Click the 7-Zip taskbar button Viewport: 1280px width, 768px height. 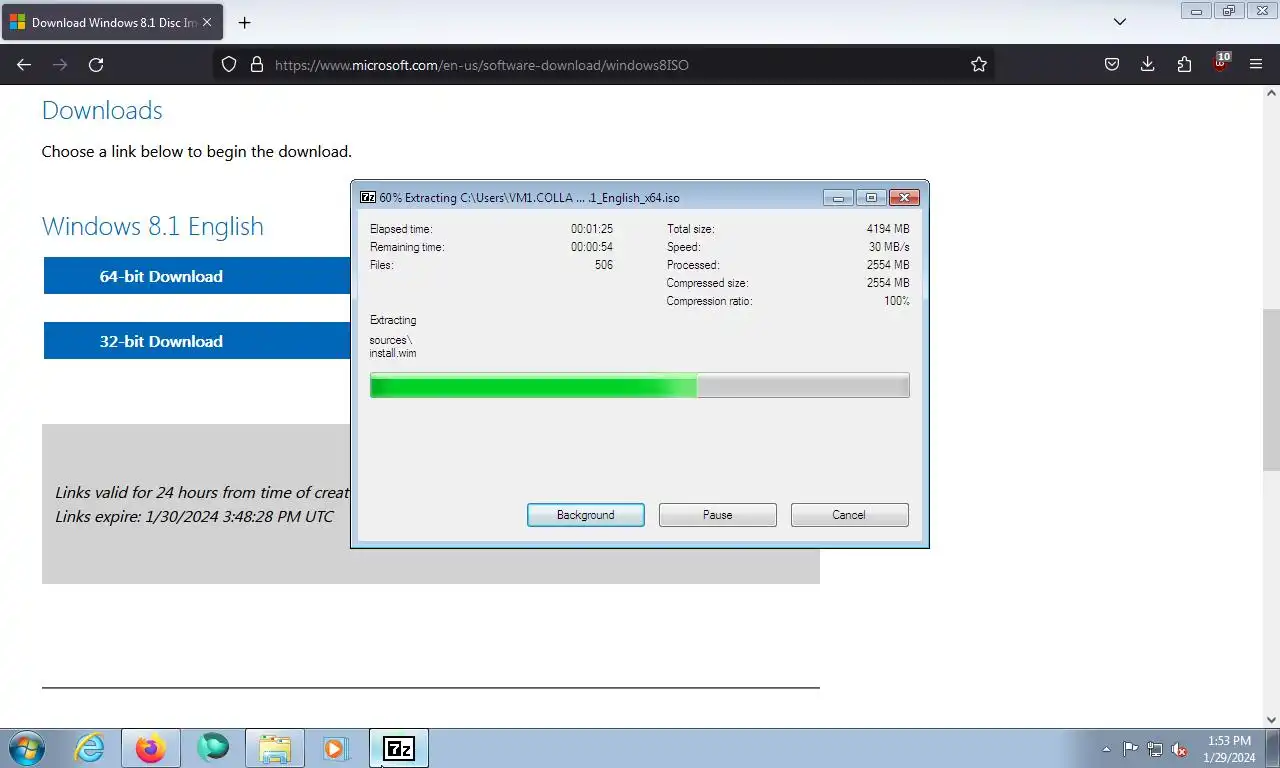(x=399, y=748)
